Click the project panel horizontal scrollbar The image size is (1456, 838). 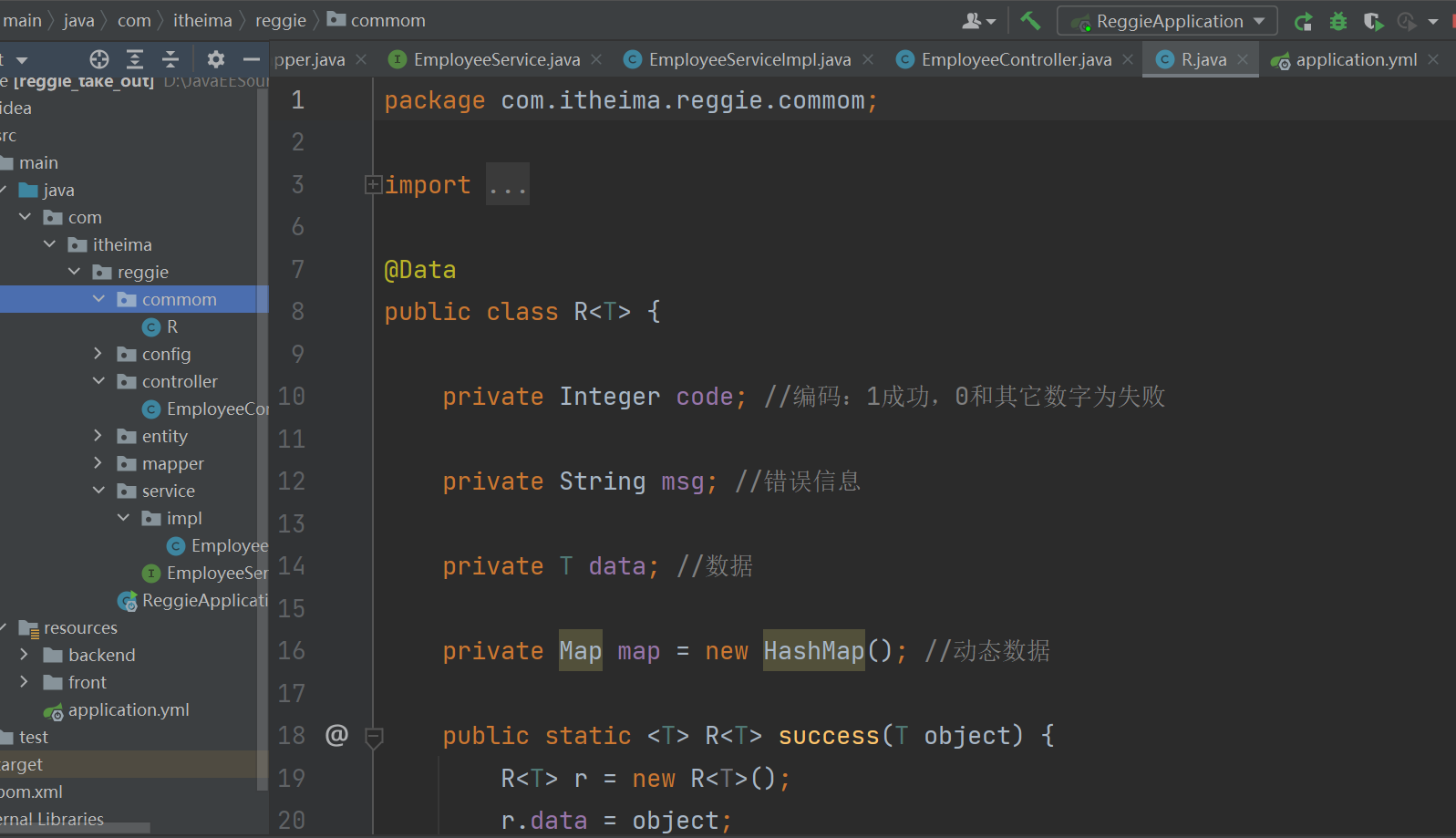coord(75,828)
